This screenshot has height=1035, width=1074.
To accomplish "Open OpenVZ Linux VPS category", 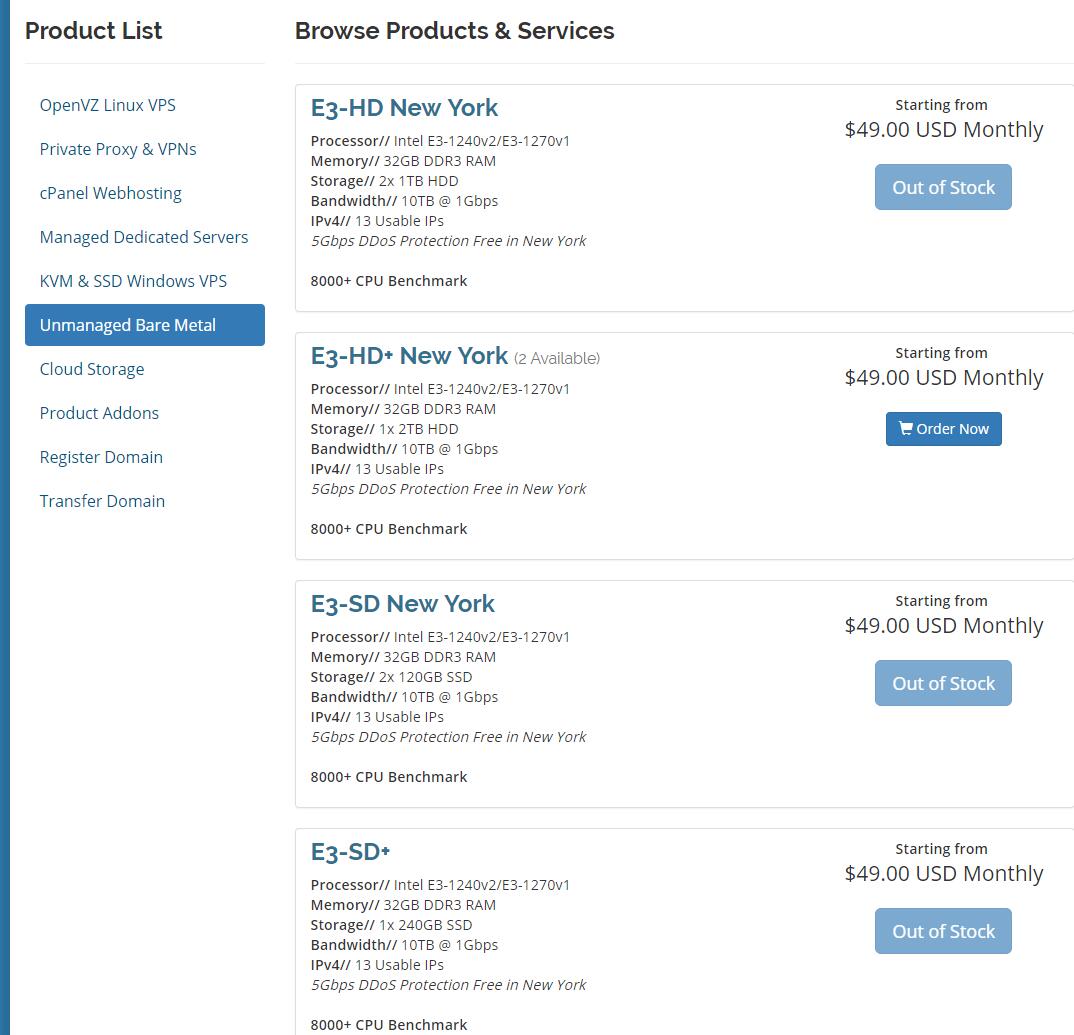I will (x=108, y=105).
